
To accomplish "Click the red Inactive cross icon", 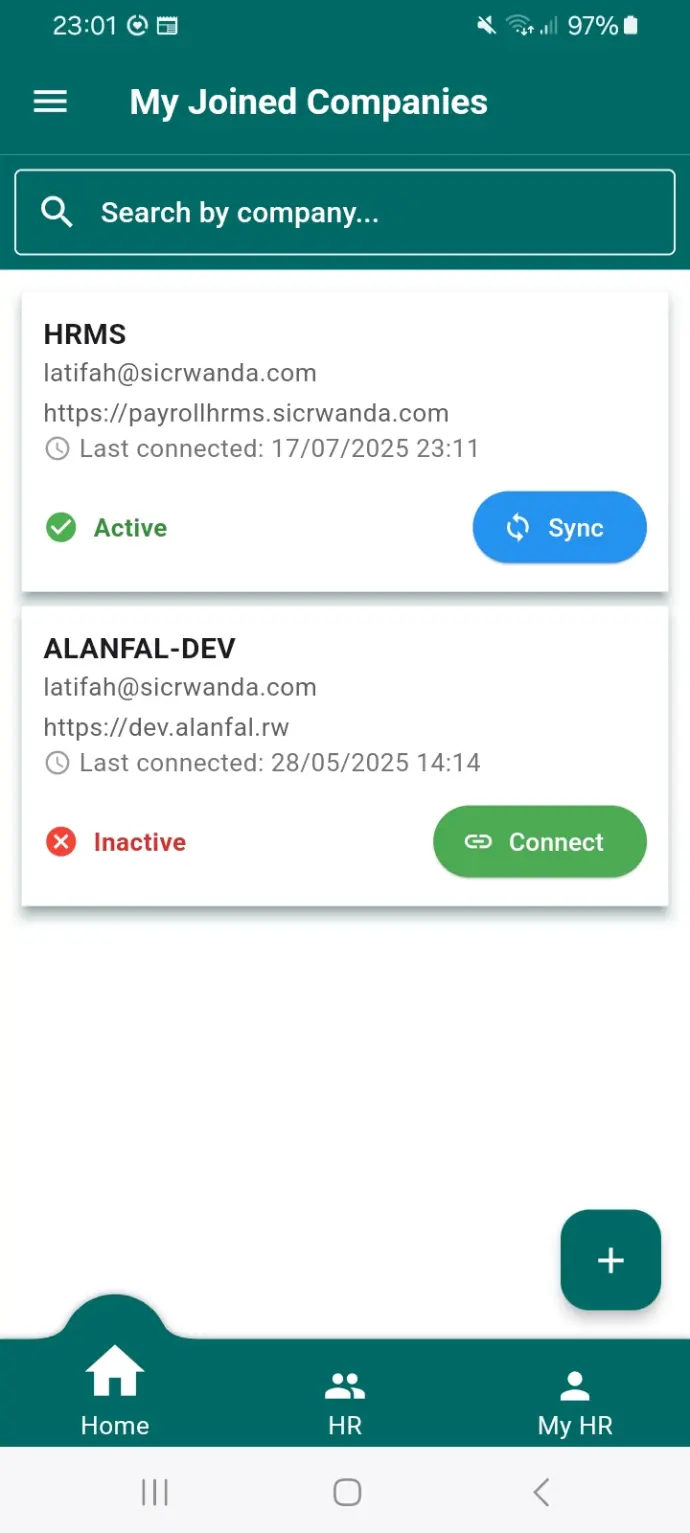I will click(x=61, y=842).
